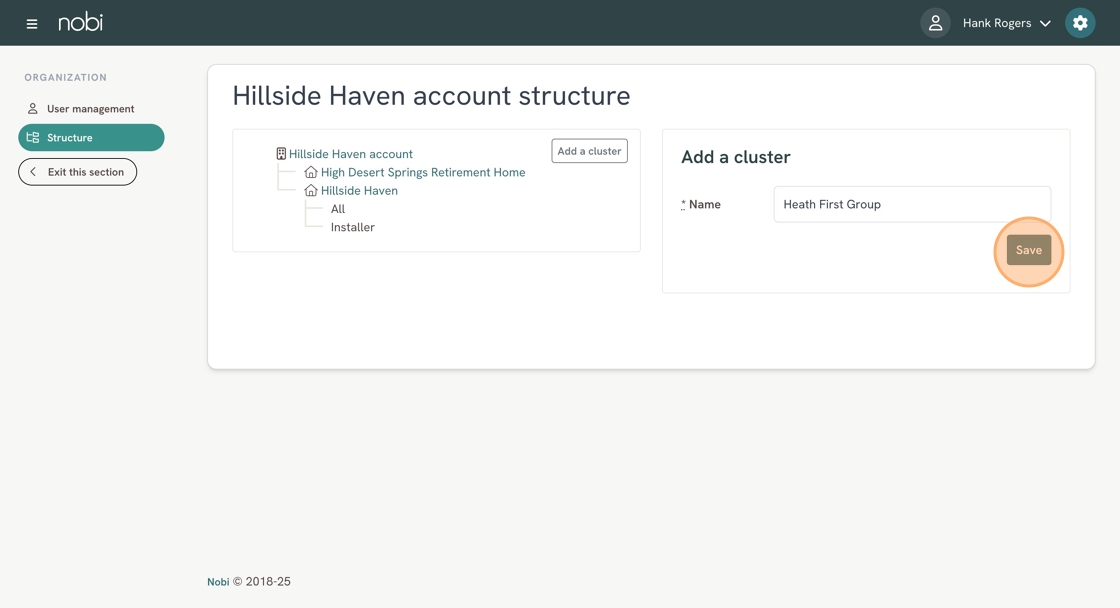Click the nobi logo
Viewport: 1120px width, 608px height.
pyautogui.click(x=80, y=22)
